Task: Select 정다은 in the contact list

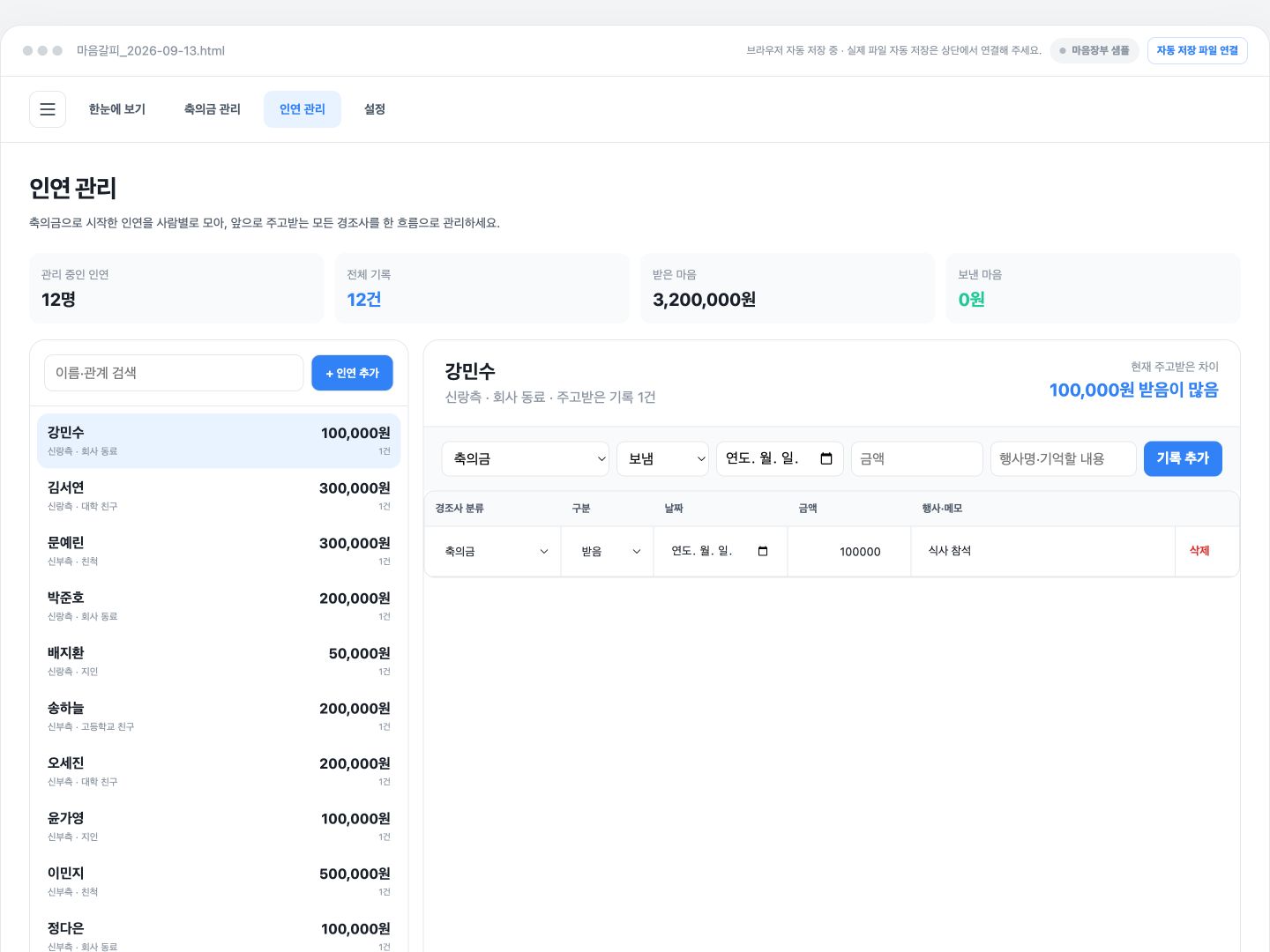Action: point(219,933)
